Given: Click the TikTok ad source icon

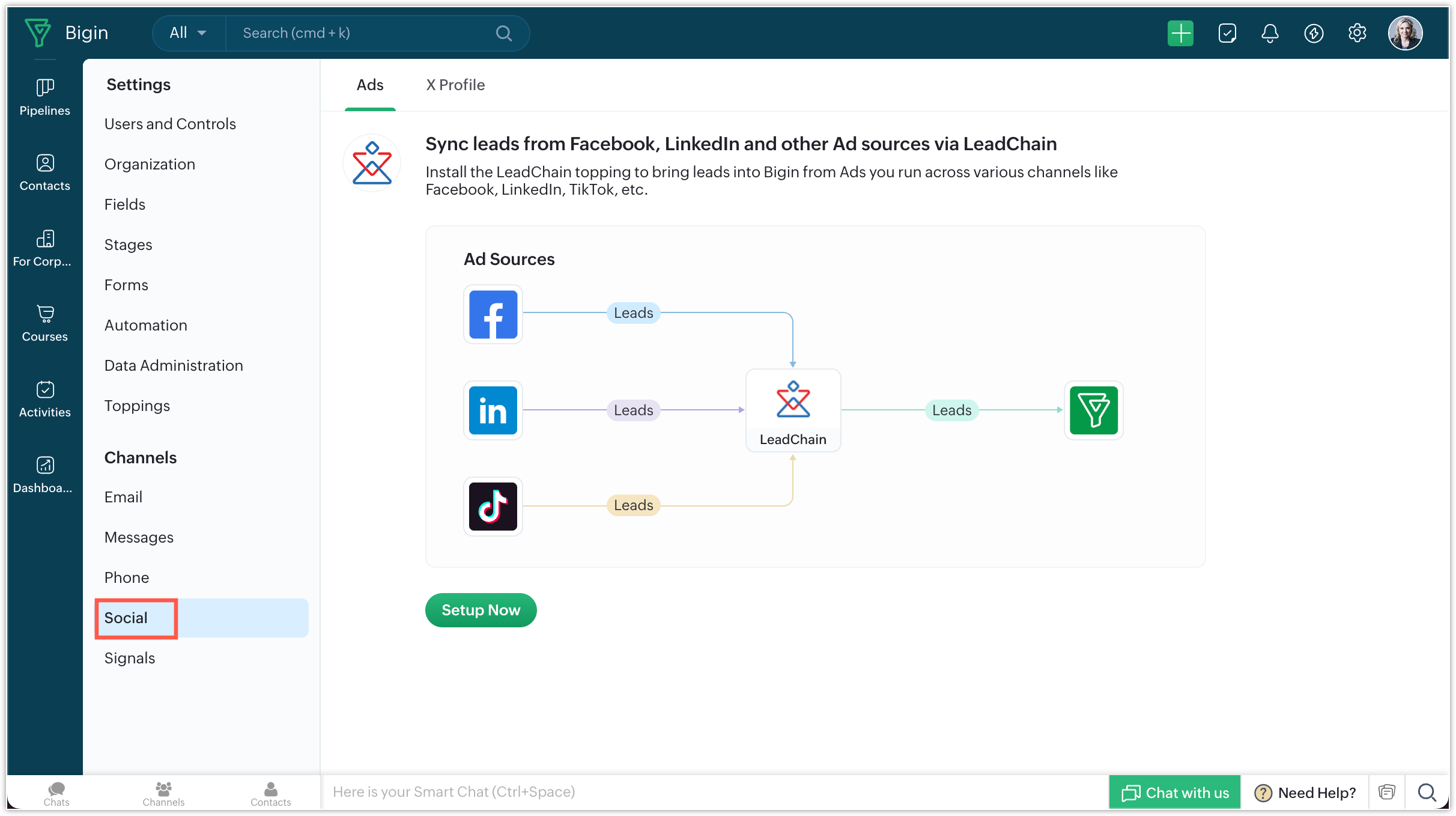Looking at the screenshot, I should pos(493,506).
